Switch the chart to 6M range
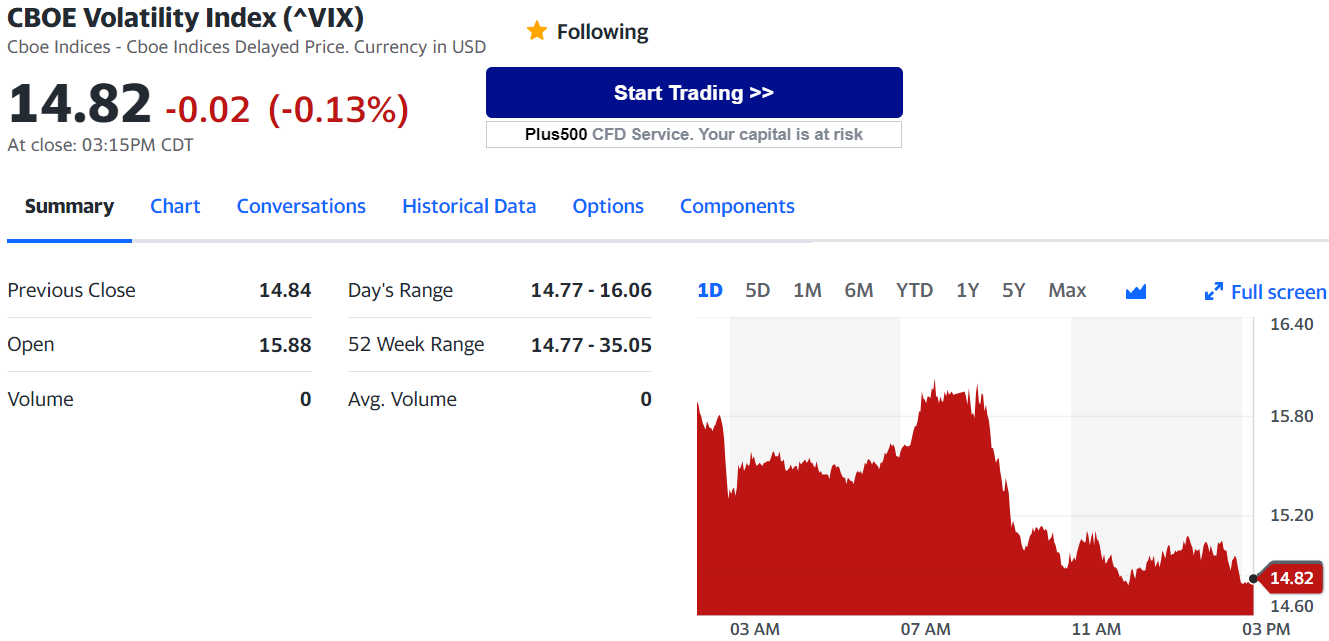Image resolution: width=1329 pixels, height=641 pixels. [859, 291]
